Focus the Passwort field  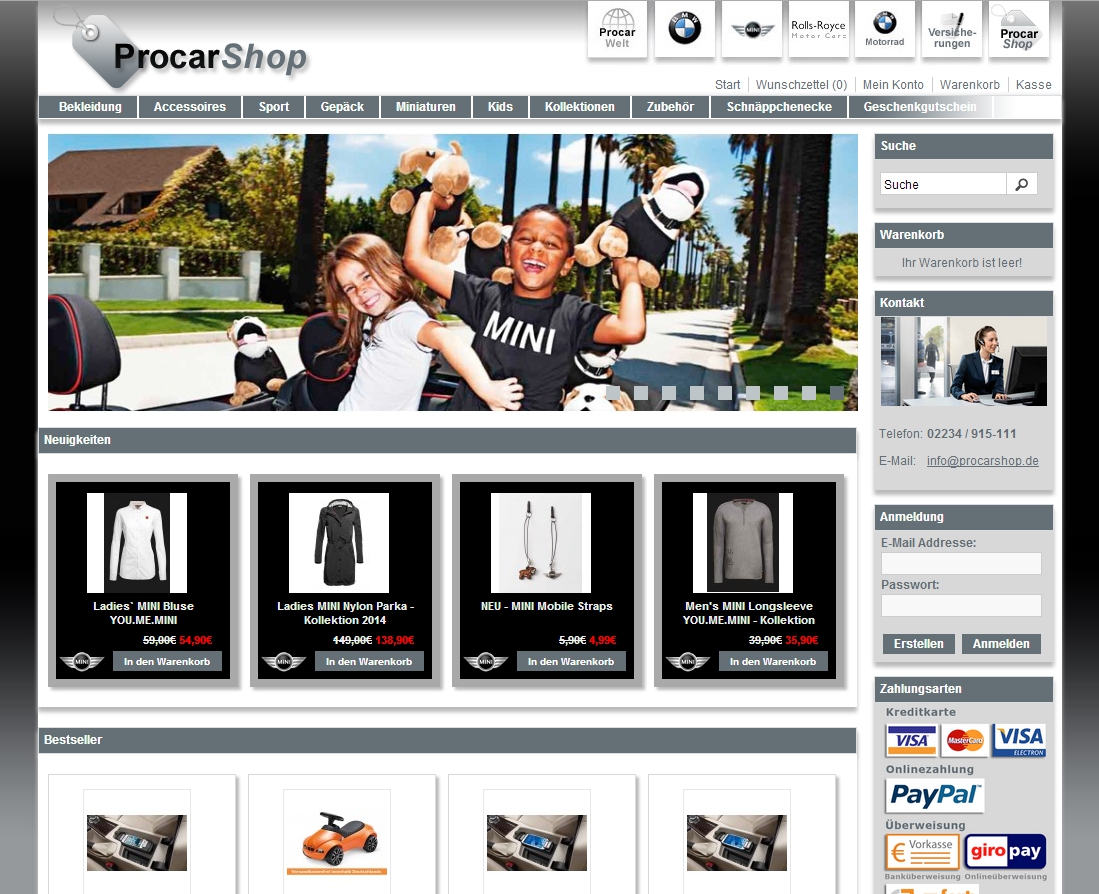(961, 605)
